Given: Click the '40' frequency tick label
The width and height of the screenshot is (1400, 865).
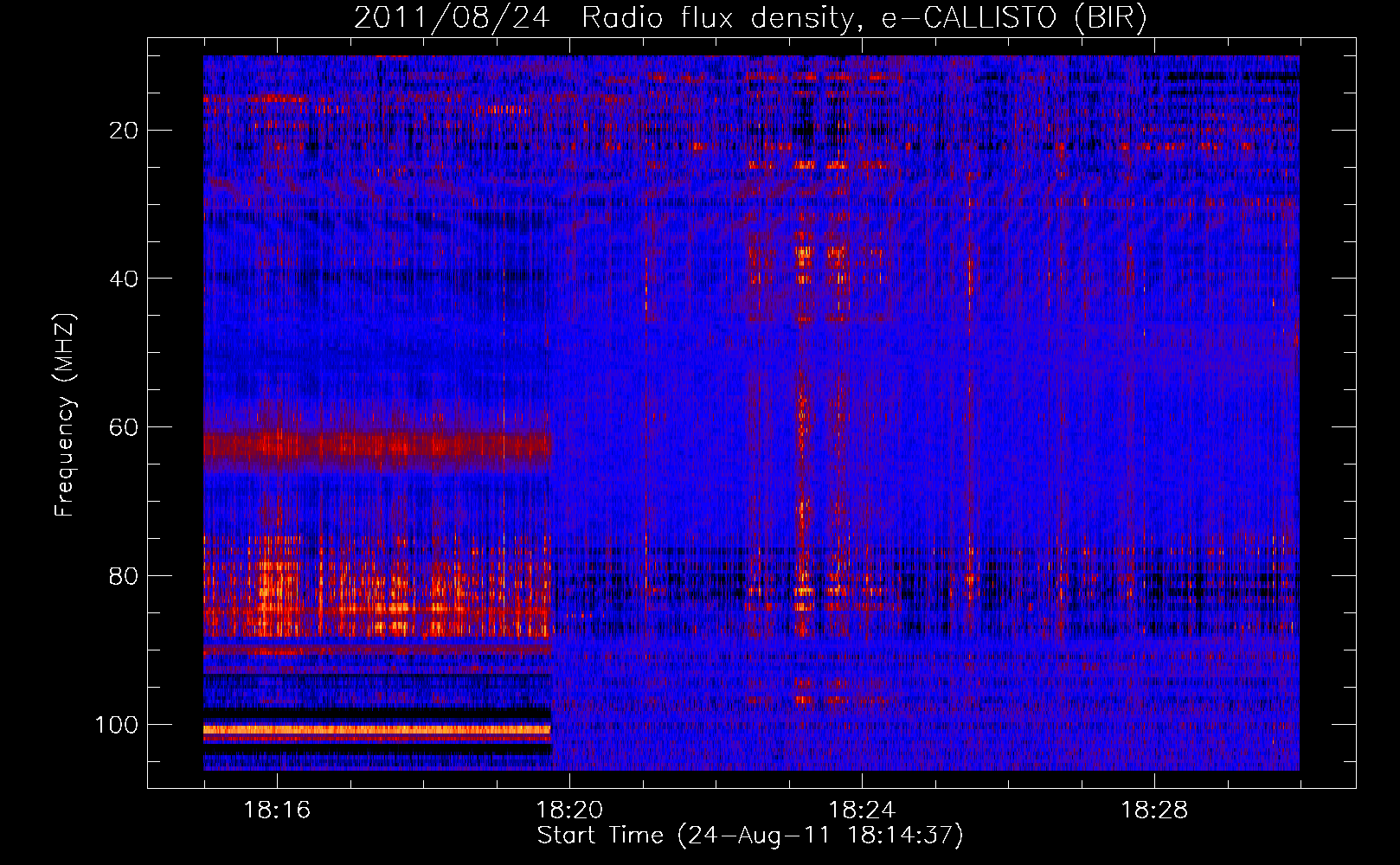Looking at the screenshot, I should pos(125,279).
